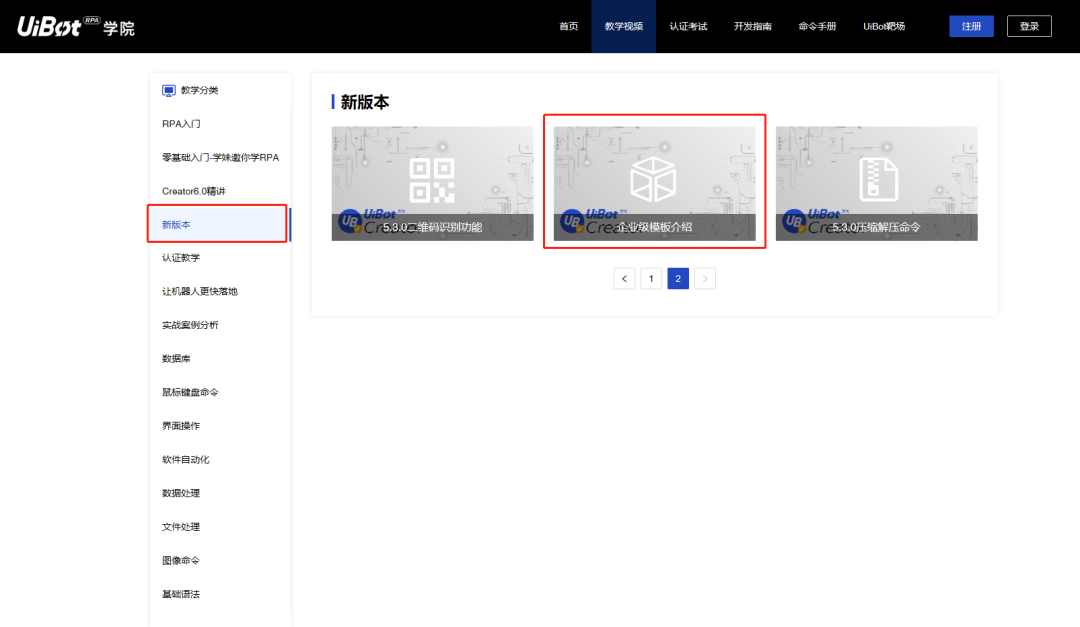Go to next page arrow

tap(705, 278)
